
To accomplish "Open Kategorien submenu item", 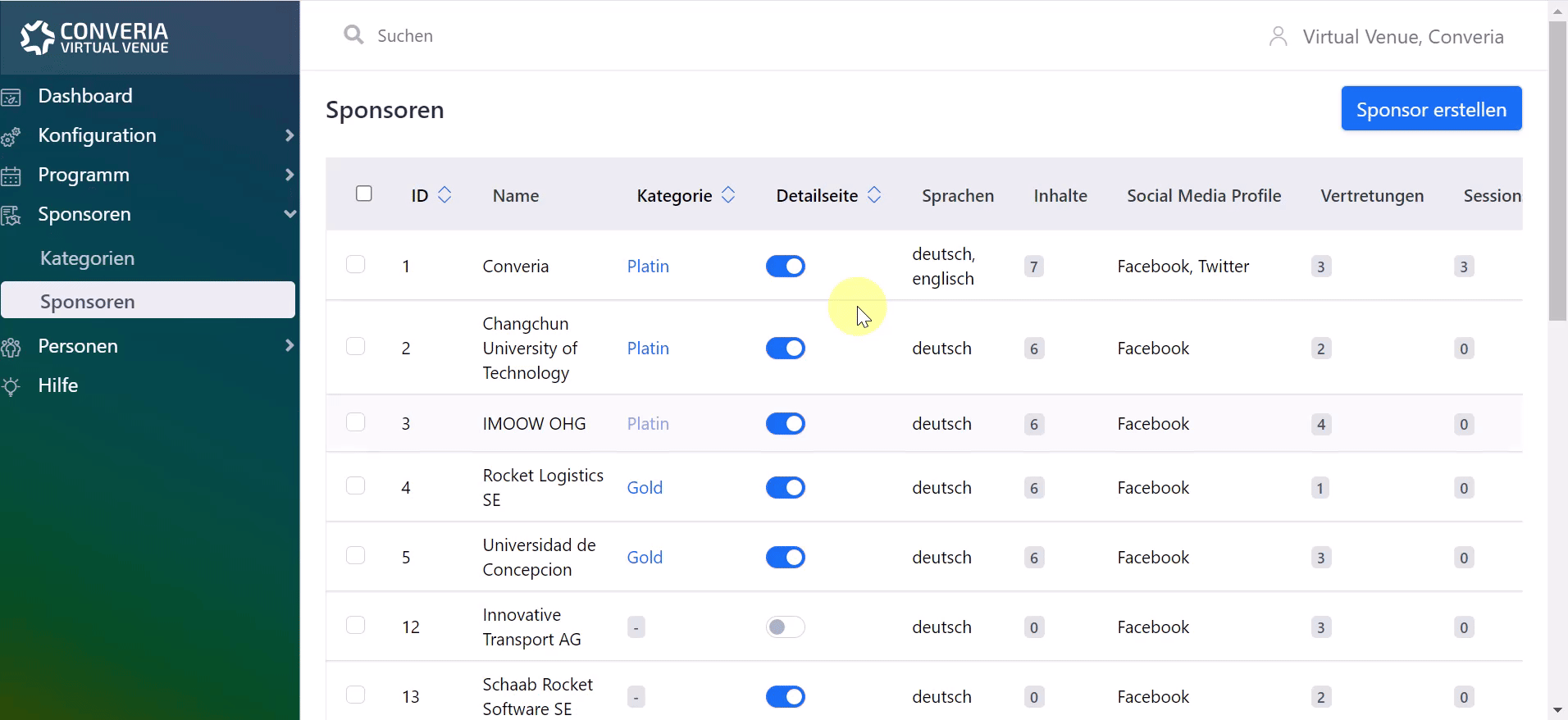I will pos(87,258).
